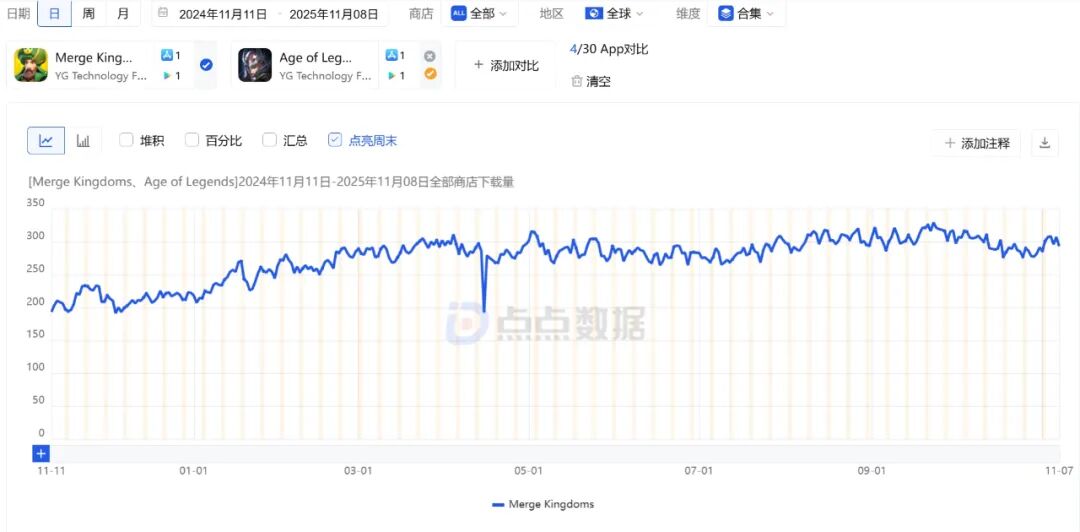Click the 09-01 axis label

tap(871, 471)
